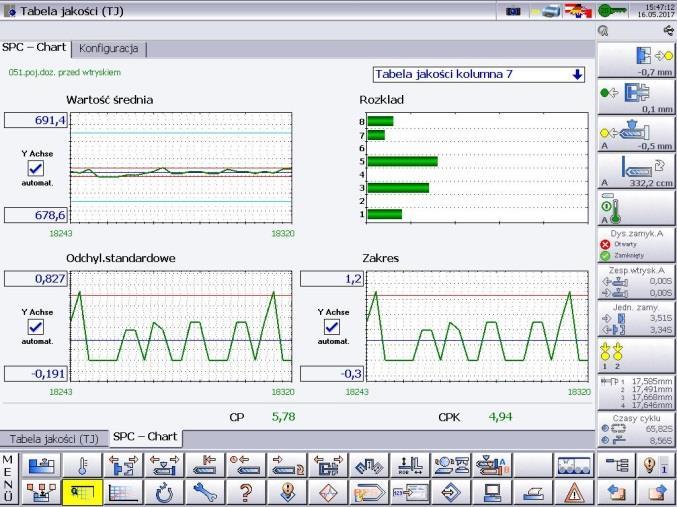677x507 pixels.
Task: Open the robot system axes icon
Action: pyautogui.click(x=411, y=465)
